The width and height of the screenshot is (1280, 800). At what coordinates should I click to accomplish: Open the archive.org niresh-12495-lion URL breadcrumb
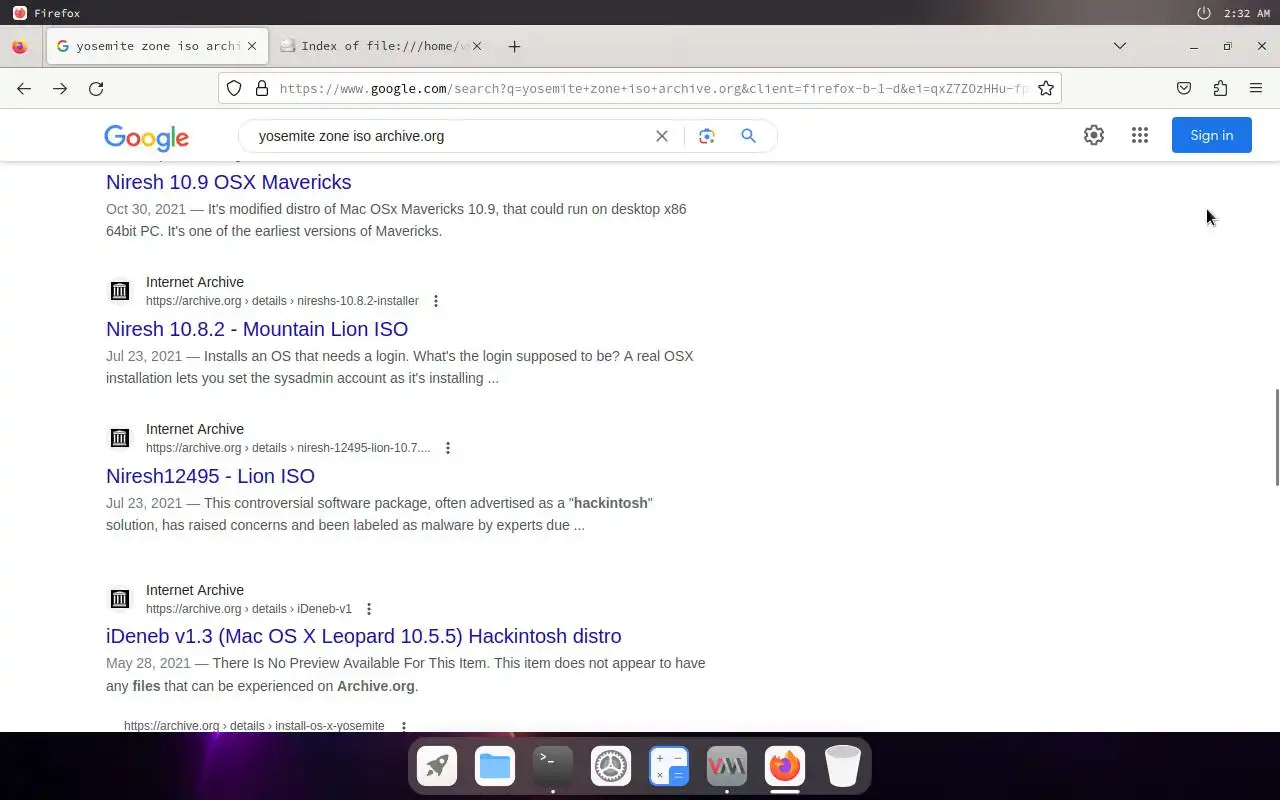[x=288, y=448]
